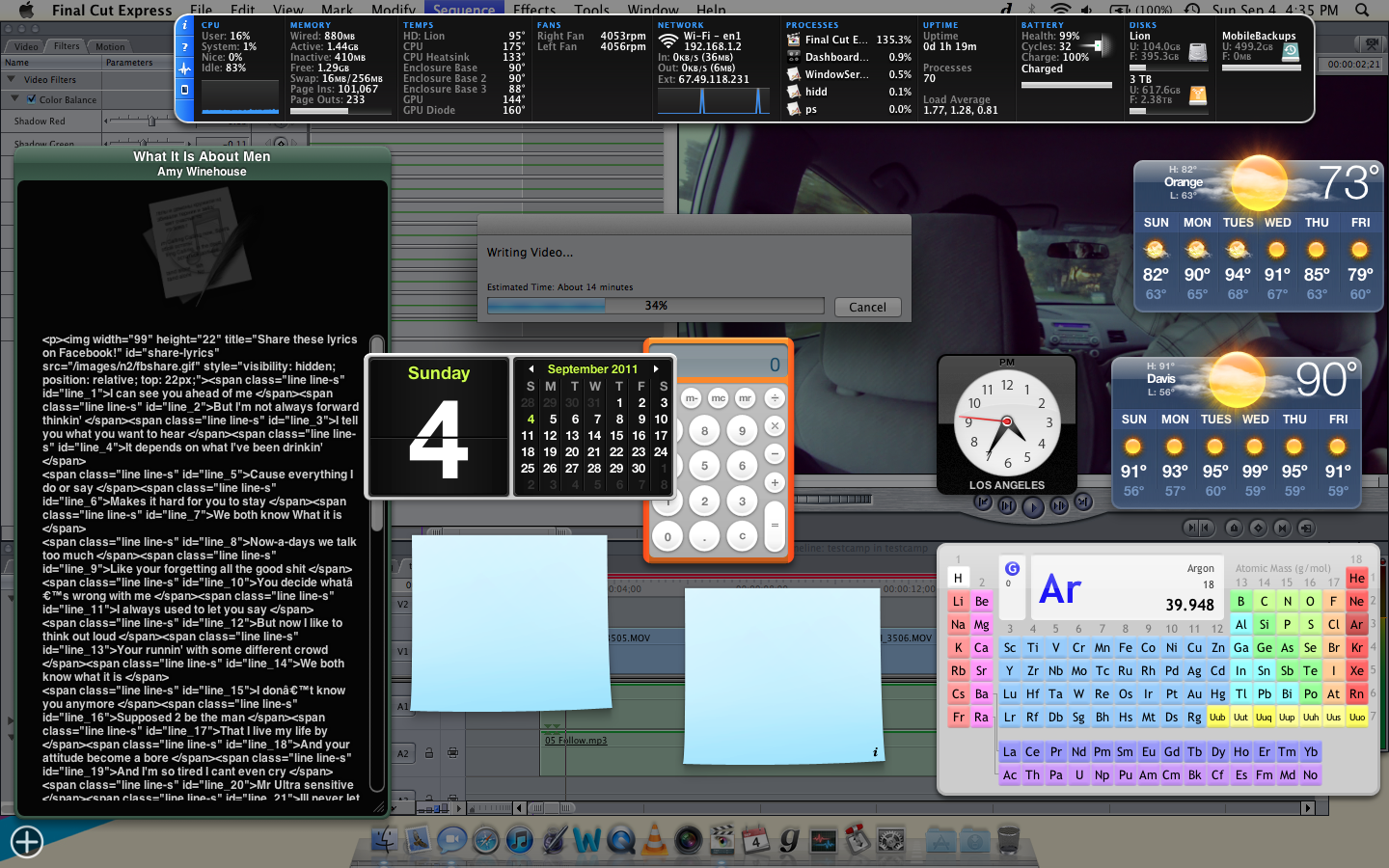Toggle the A2 track lock icon

point(429,752)
